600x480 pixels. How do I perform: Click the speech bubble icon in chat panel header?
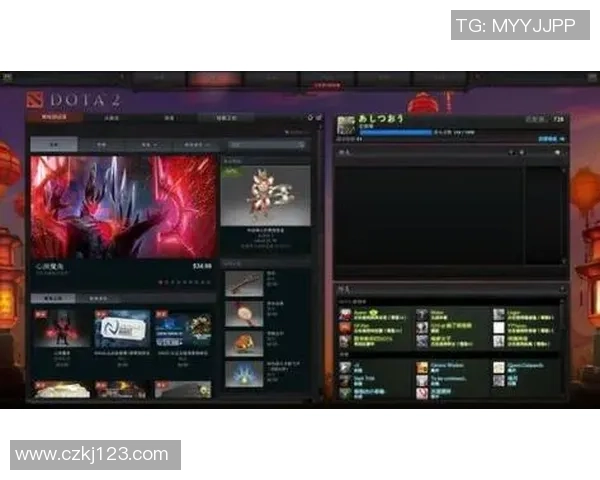[557, 152]
